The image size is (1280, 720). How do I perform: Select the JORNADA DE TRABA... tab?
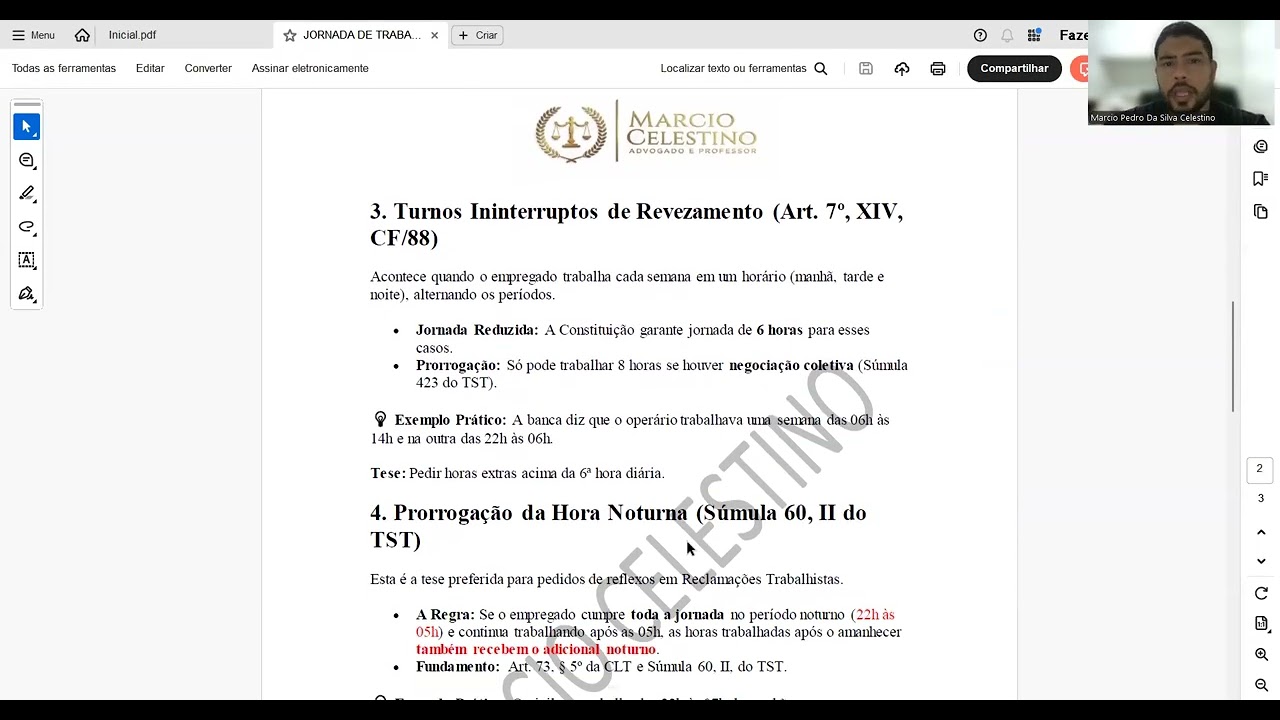pos(362,35)
